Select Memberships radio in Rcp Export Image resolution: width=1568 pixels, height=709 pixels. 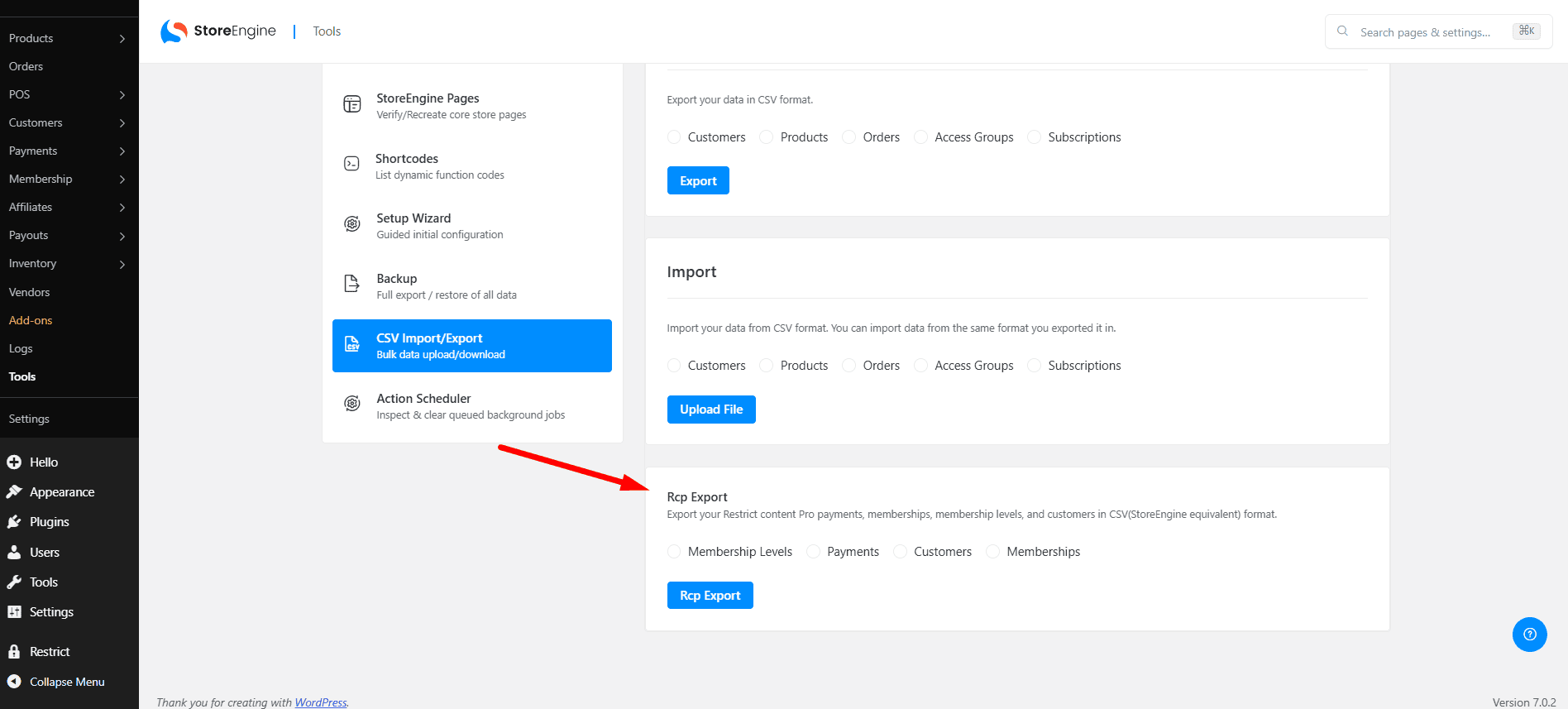993,552
